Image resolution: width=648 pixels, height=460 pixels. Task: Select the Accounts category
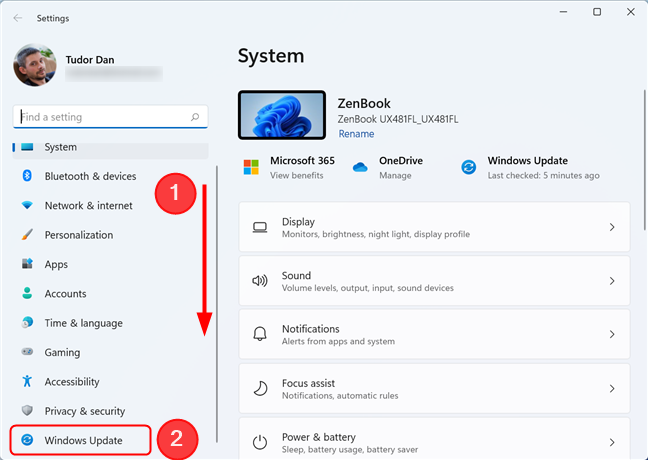(110, 293)
